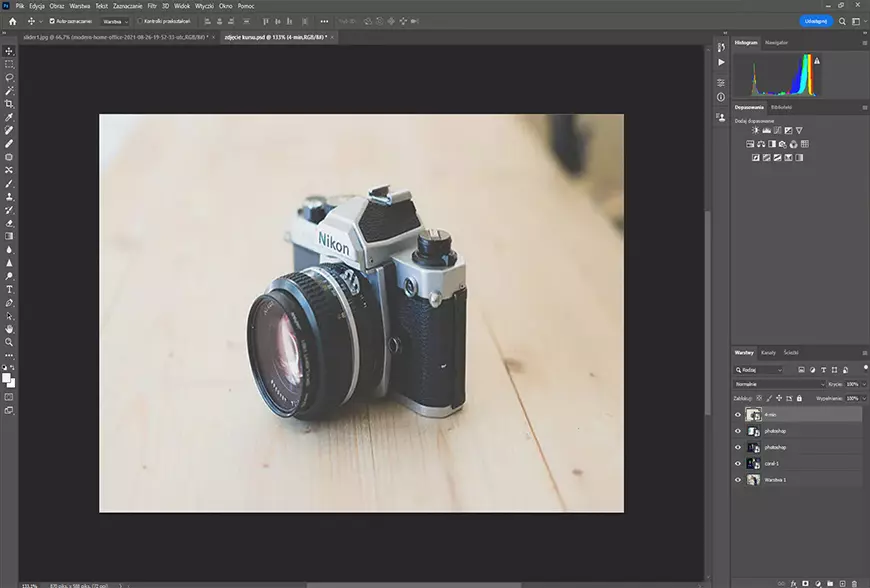Hide the lower photoshop layer
This screenshot has width=870, height=588.
(x=737, y=447)
